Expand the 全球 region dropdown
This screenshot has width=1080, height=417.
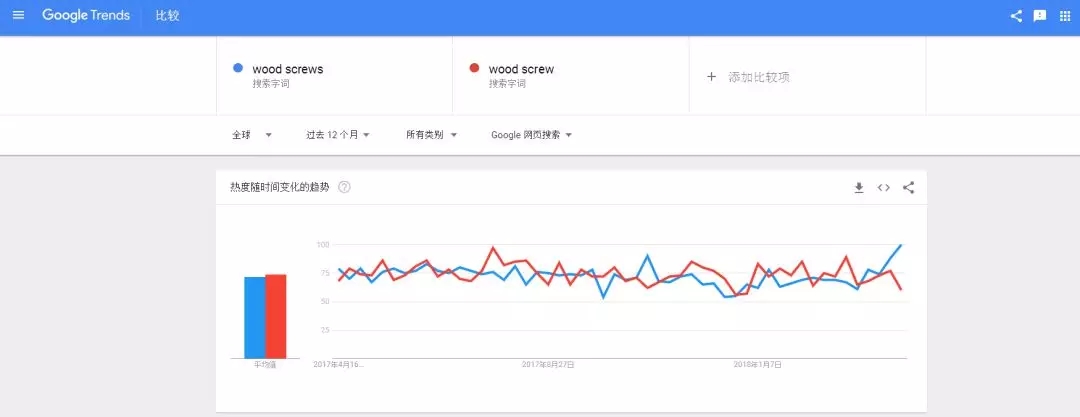[252, 135]
